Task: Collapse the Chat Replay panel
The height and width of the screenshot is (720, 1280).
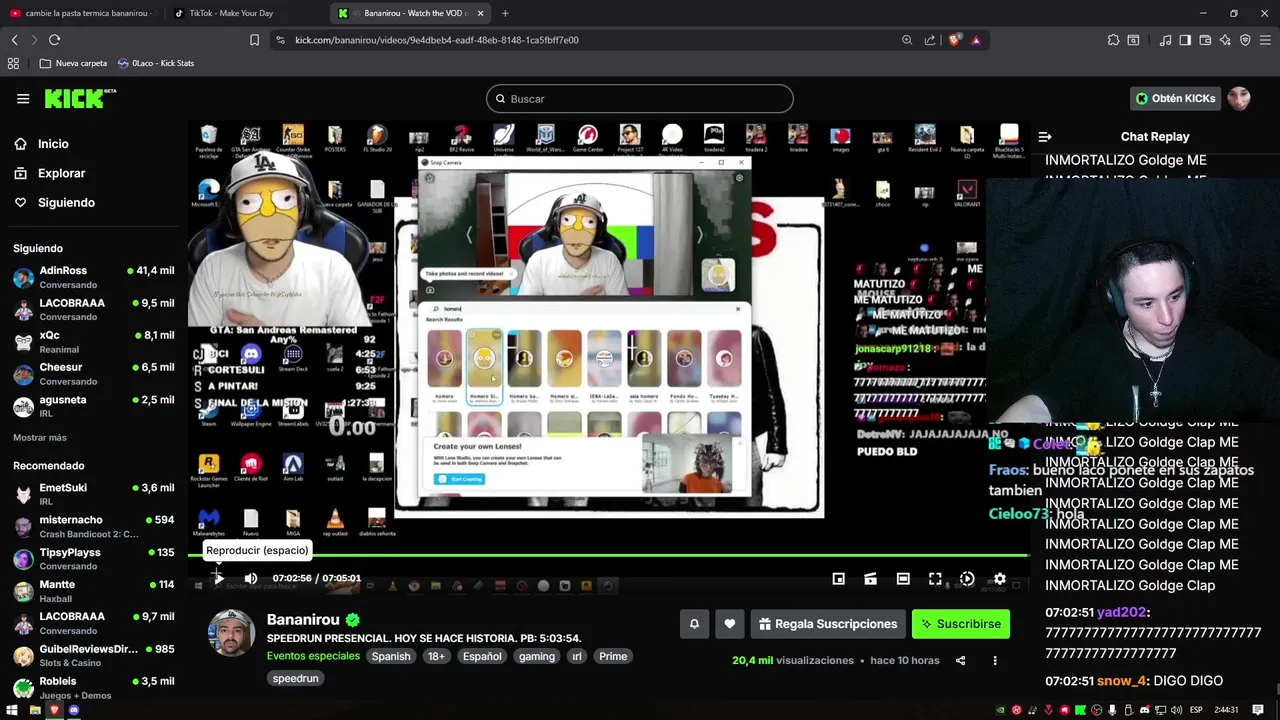Action: (1045, 137)
